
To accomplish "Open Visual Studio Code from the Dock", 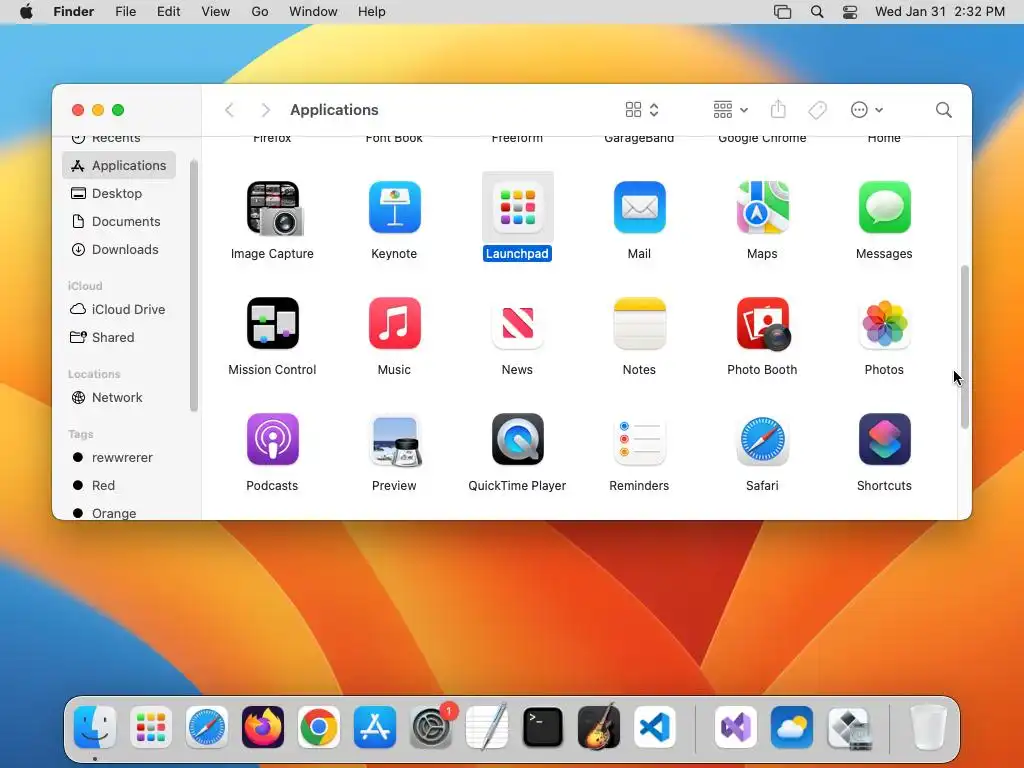I will click(654, 726).
